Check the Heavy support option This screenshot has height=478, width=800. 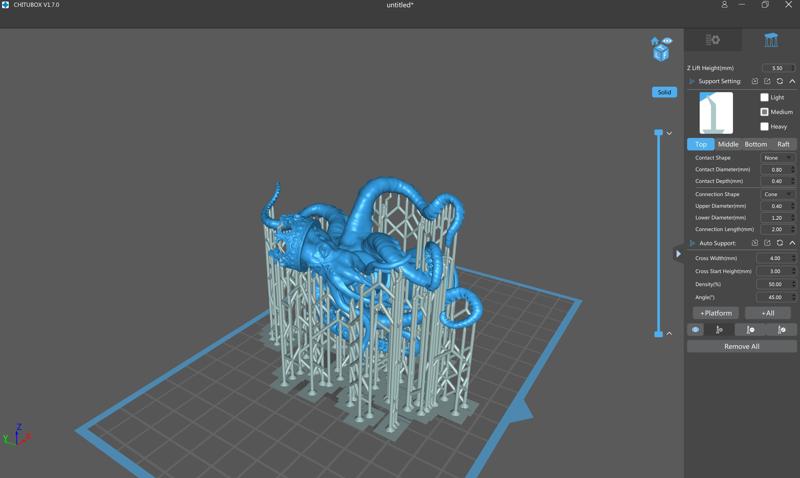(x=764, y=126)
